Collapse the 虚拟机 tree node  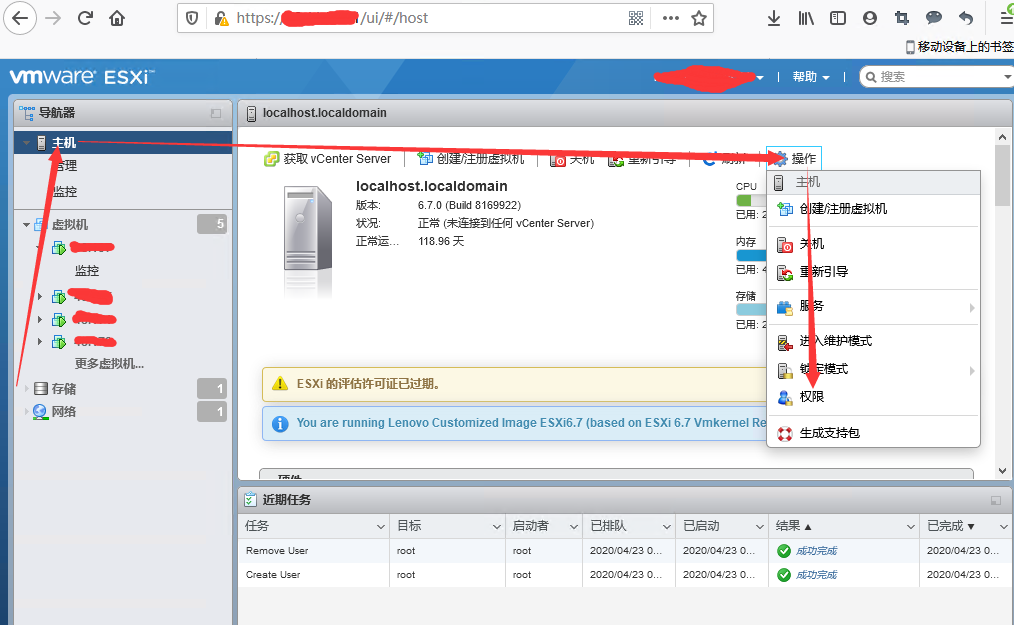27,225
